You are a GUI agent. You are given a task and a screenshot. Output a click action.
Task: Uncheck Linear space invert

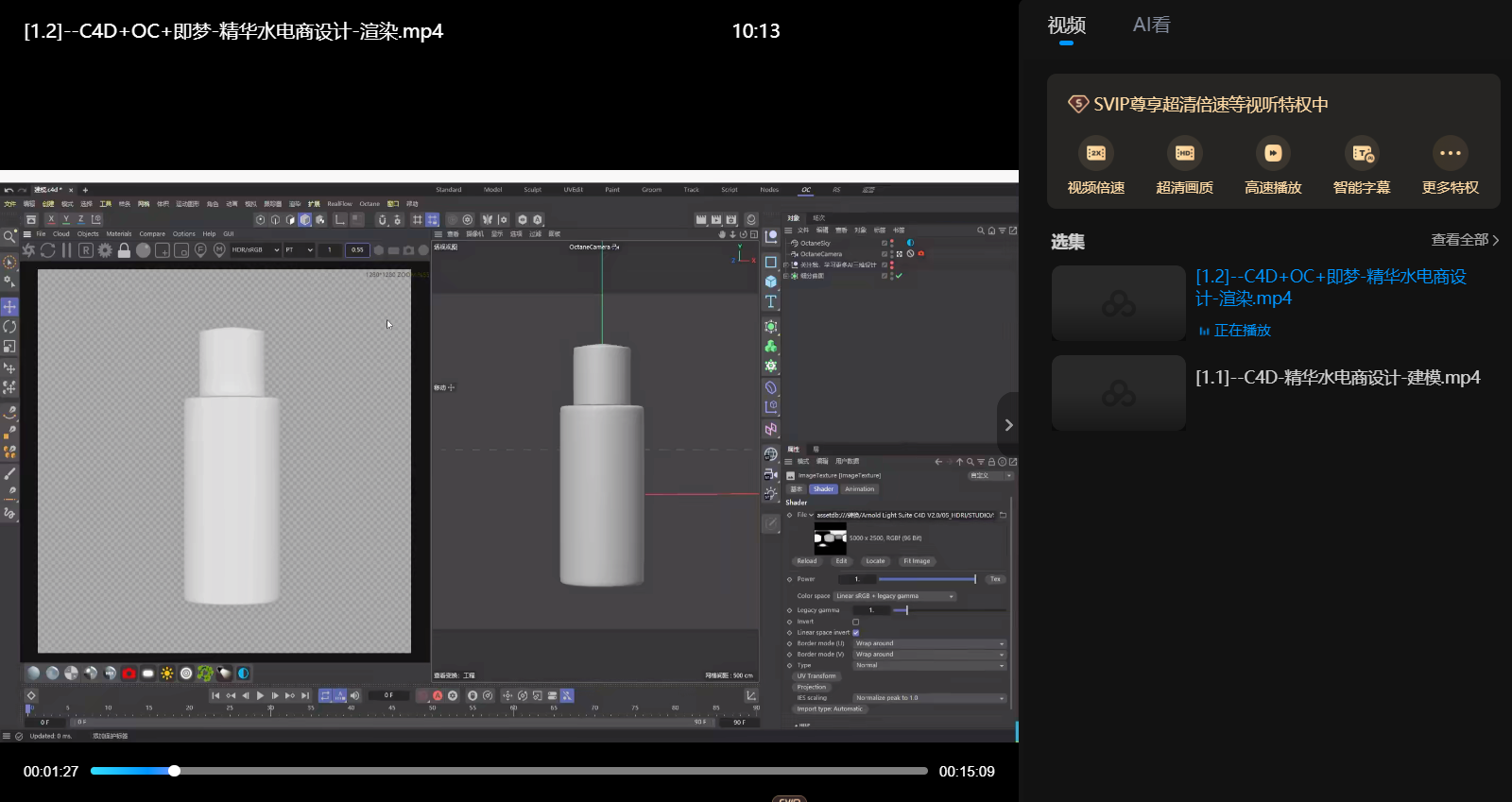click(x=856, y=633)
